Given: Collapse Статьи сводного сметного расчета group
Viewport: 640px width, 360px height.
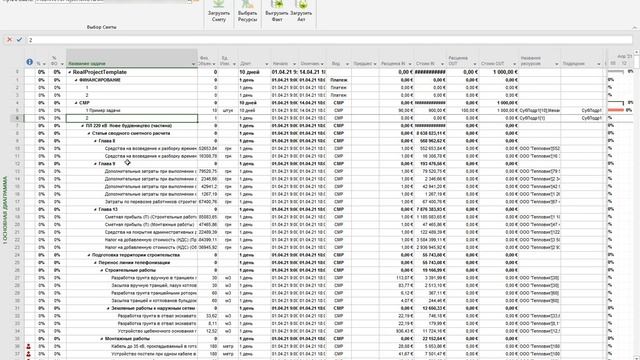Looking at the screenshot, I should [89, 133].
